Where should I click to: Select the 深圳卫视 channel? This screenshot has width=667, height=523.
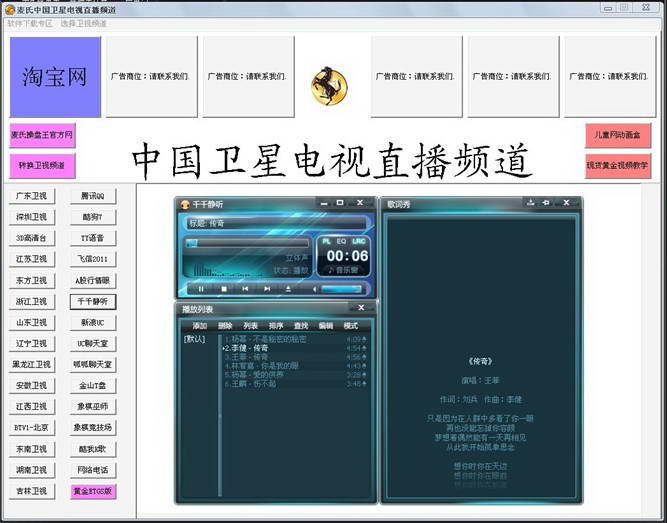point(32,217)
